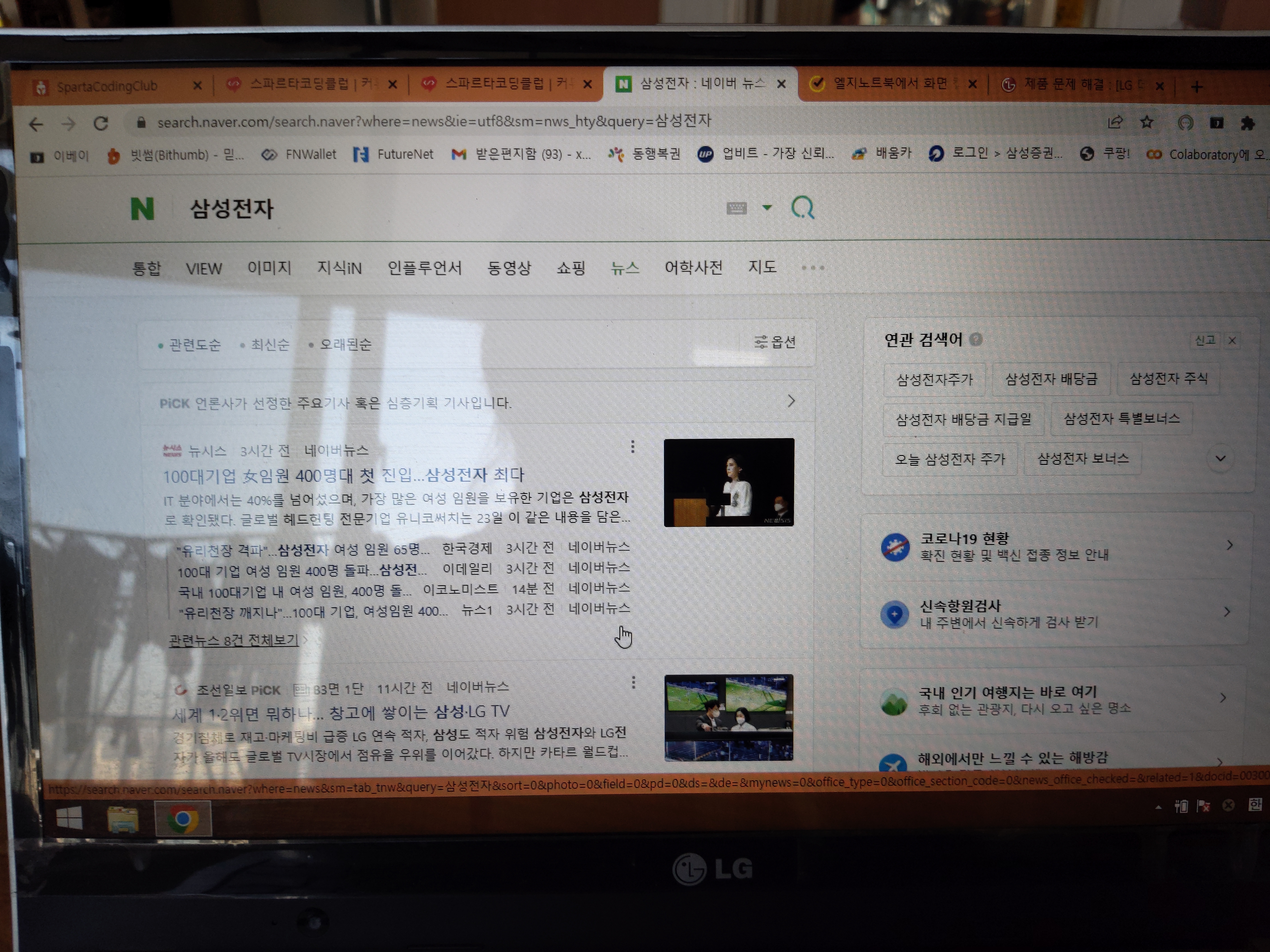The height and width of the screenshot is (952, 1270).
Task: Open the 신속항원검사 chevron arrow
Action: pyautogui.click(x=1227, y=612)
